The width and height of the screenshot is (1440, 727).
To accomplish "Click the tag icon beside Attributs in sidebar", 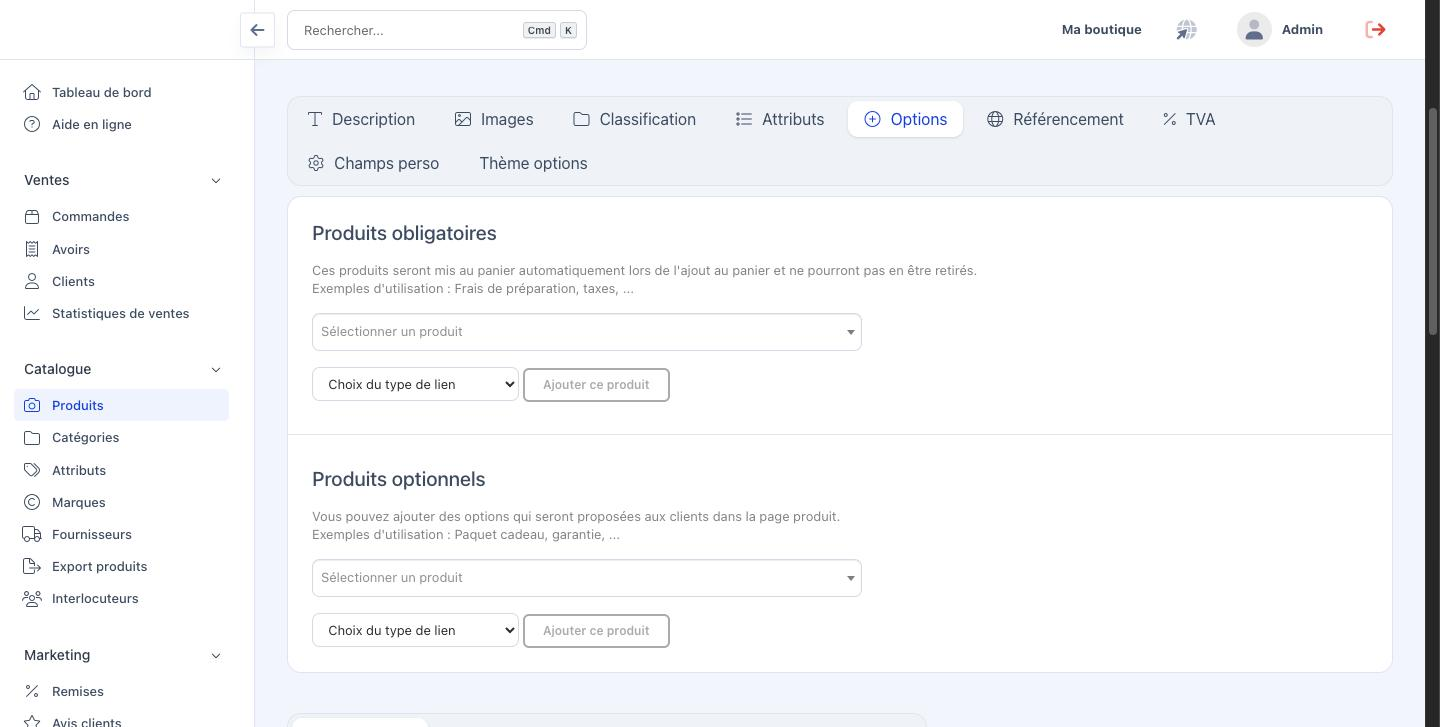I will (x=32, y=470).
